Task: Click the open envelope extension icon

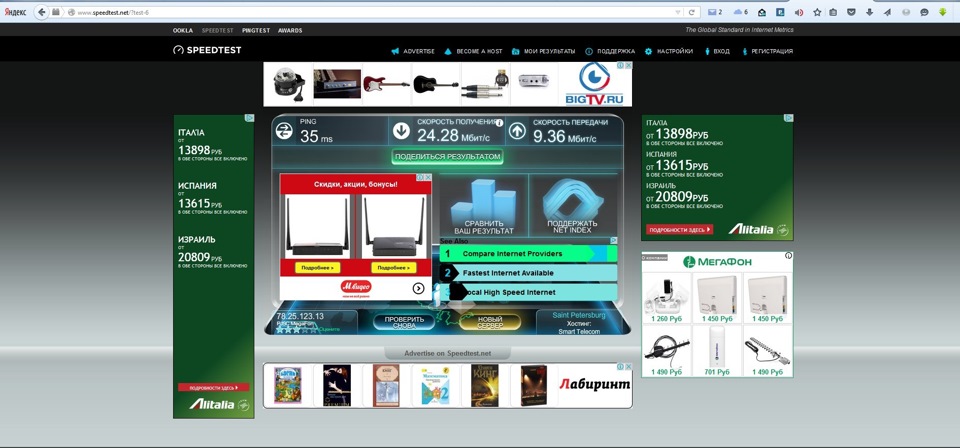Action: [x=762, y=12]
